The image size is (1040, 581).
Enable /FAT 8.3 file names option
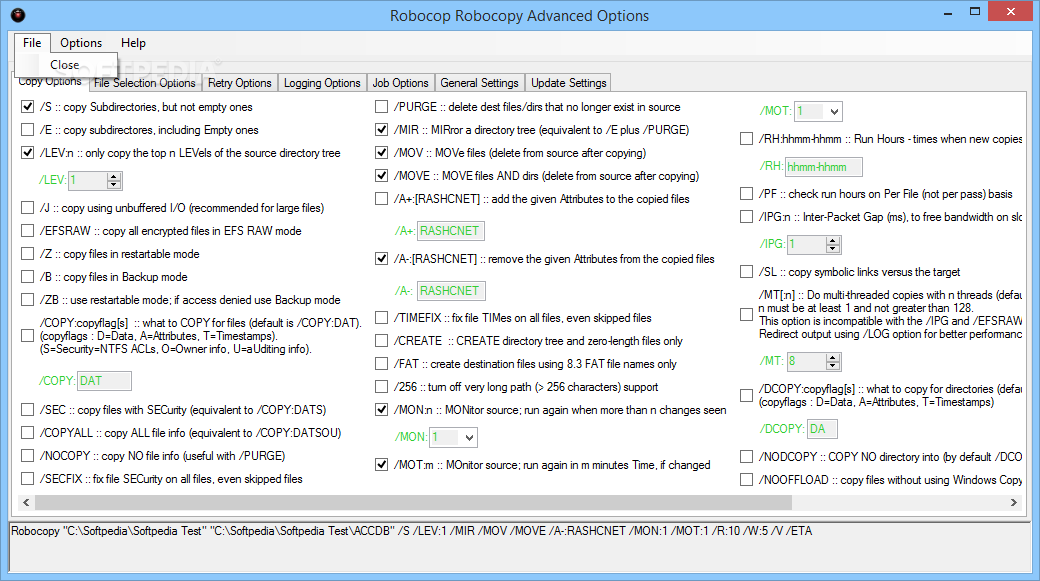[x=381, y=364]
